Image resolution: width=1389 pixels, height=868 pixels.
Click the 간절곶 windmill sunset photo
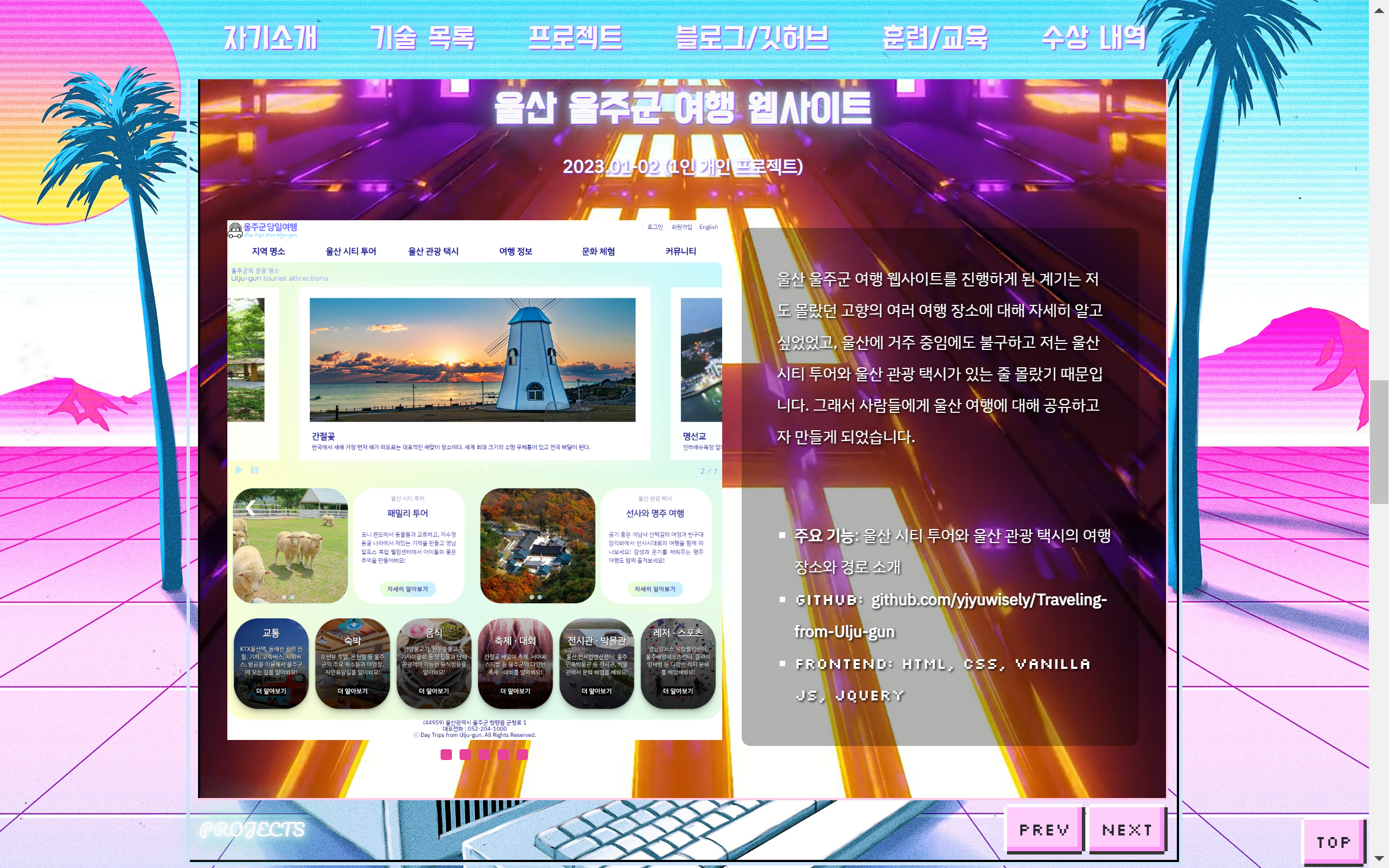pos(472,359)
